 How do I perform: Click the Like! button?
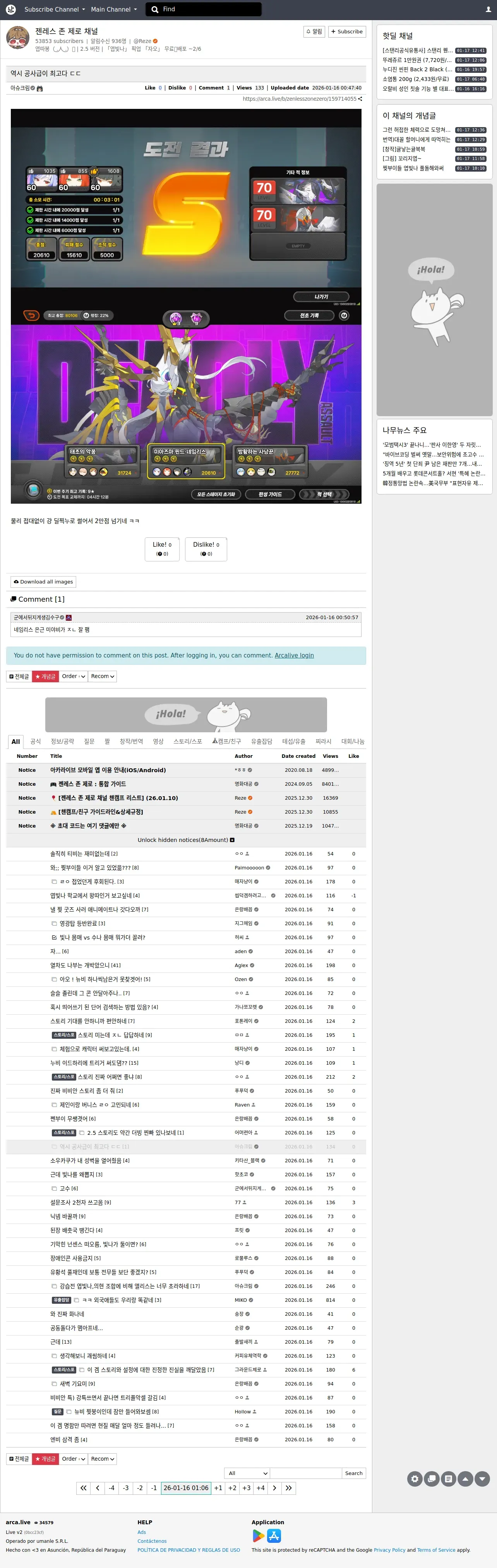(162, 549)
